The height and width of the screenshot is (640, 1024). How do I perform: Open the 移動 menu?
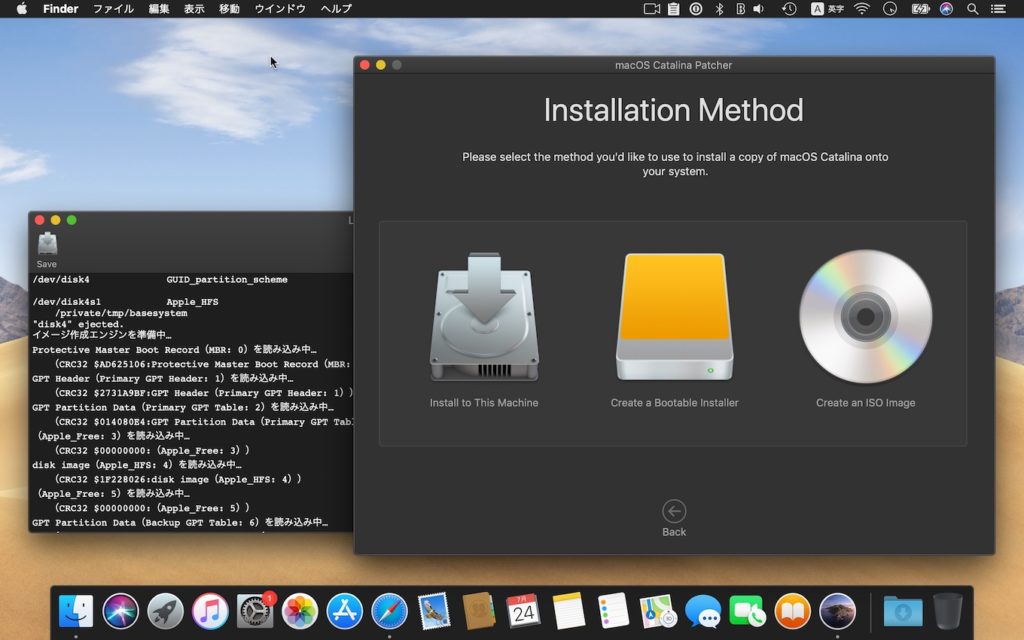[229, 9]
